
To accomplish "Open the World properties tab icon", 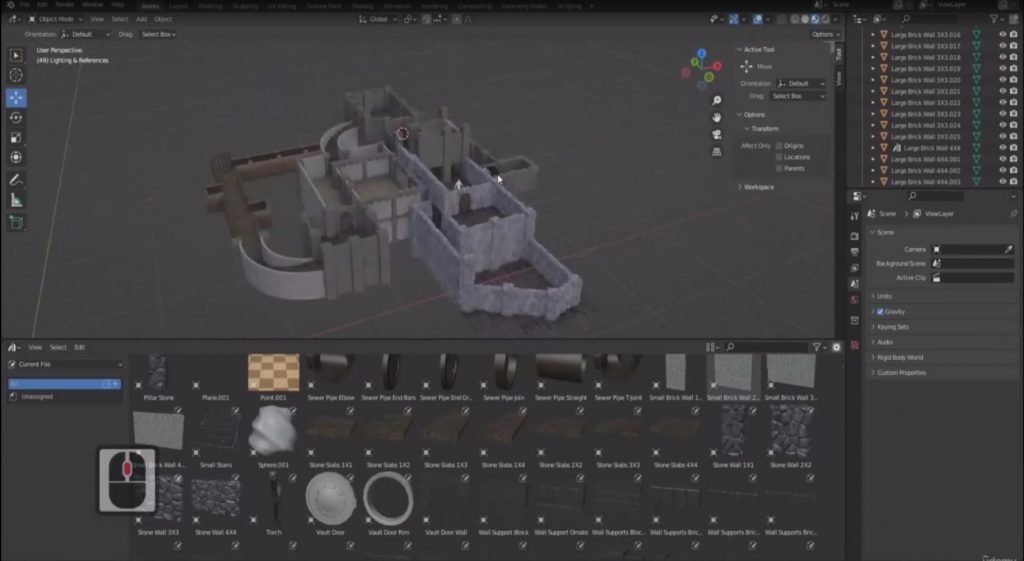I will (x=855, y=300).
